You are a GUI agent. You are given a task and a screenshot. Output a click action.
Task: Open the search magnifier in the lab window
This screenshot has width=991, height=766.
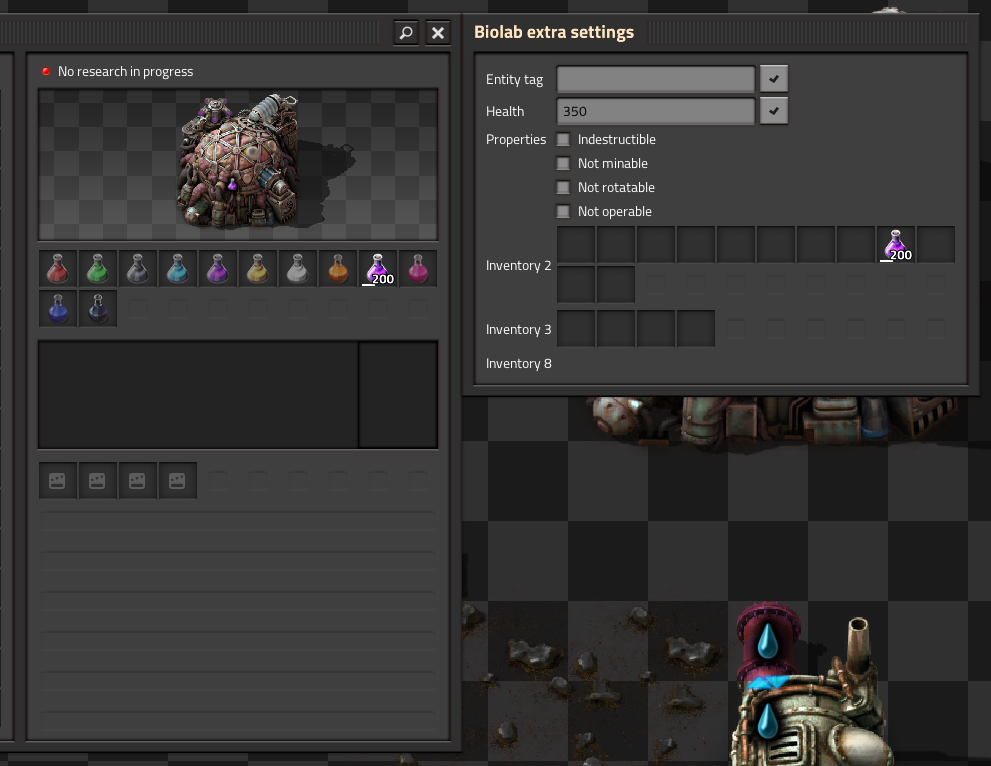click(406, 32)
